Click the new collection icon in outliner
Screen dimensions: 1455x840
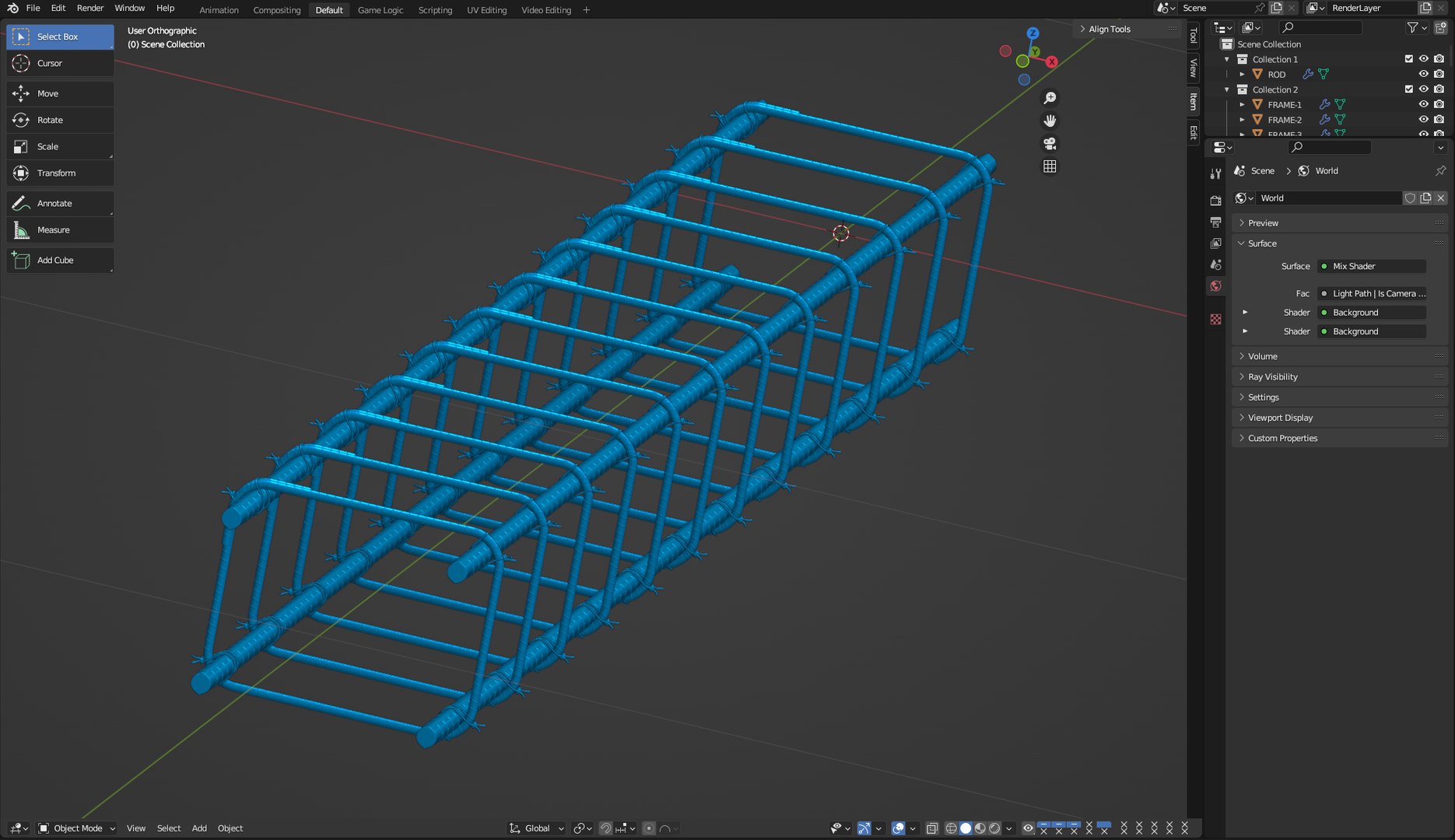1440,28
